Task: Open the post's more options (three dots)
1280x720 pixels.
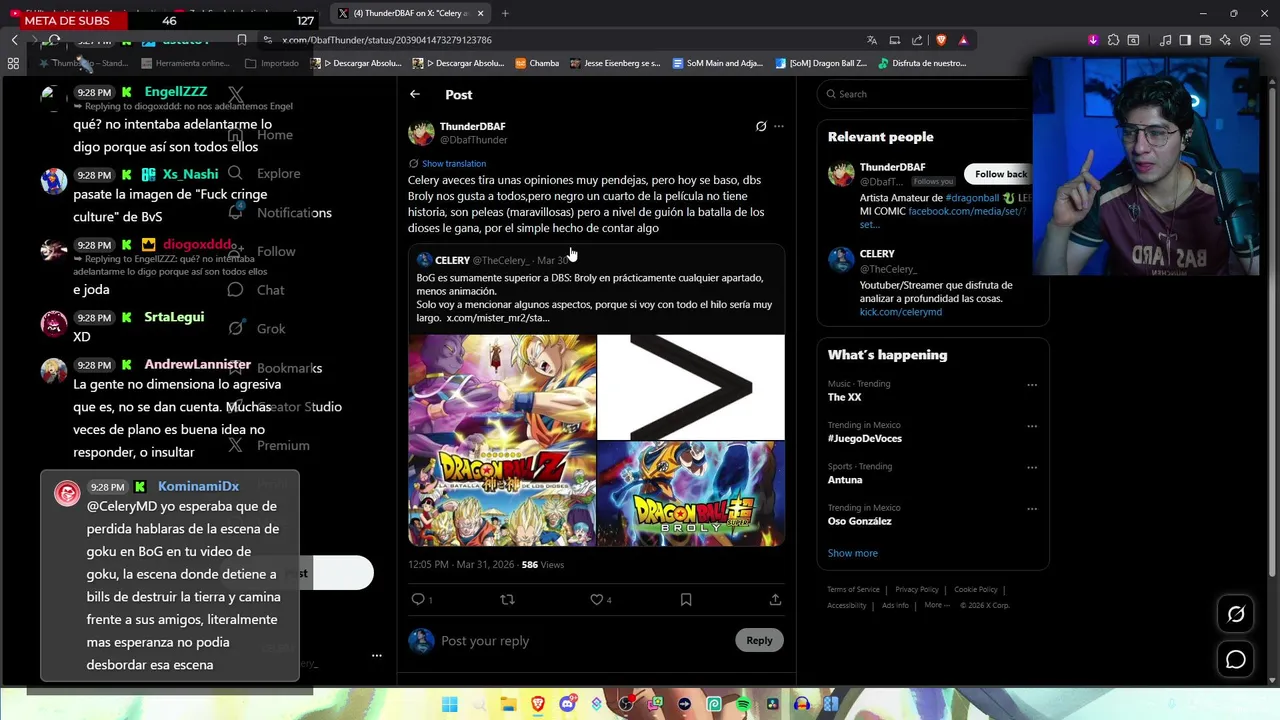Action: (779, 126)
